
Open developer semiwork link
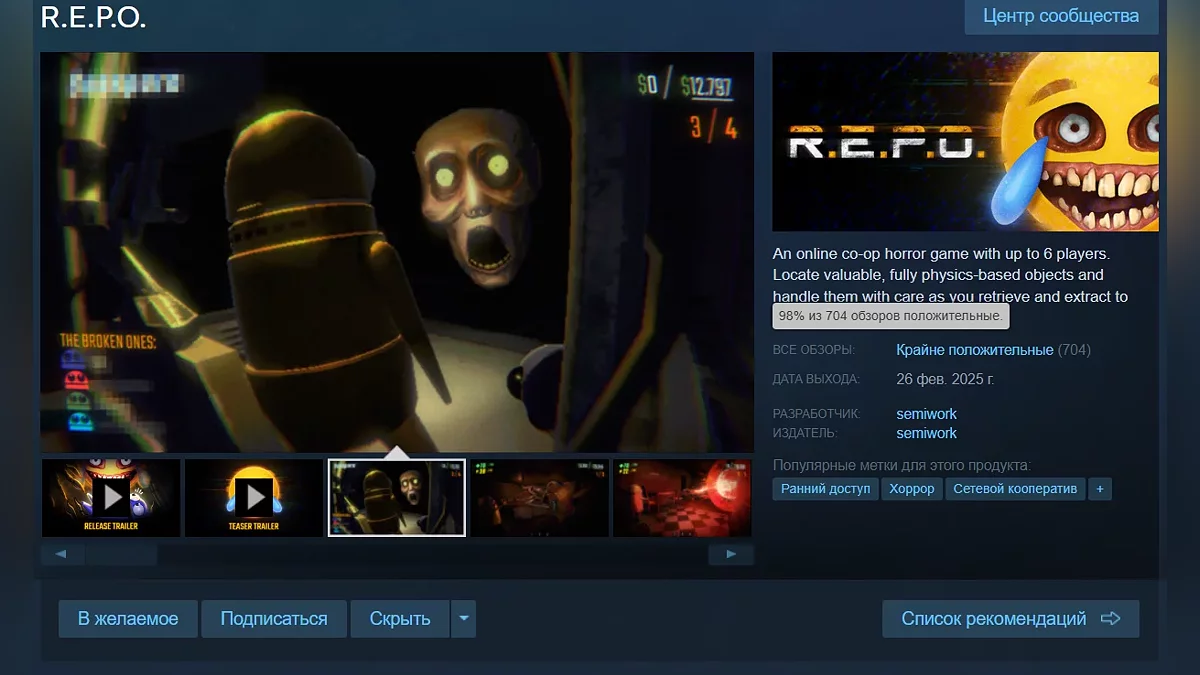pos(926,414)
